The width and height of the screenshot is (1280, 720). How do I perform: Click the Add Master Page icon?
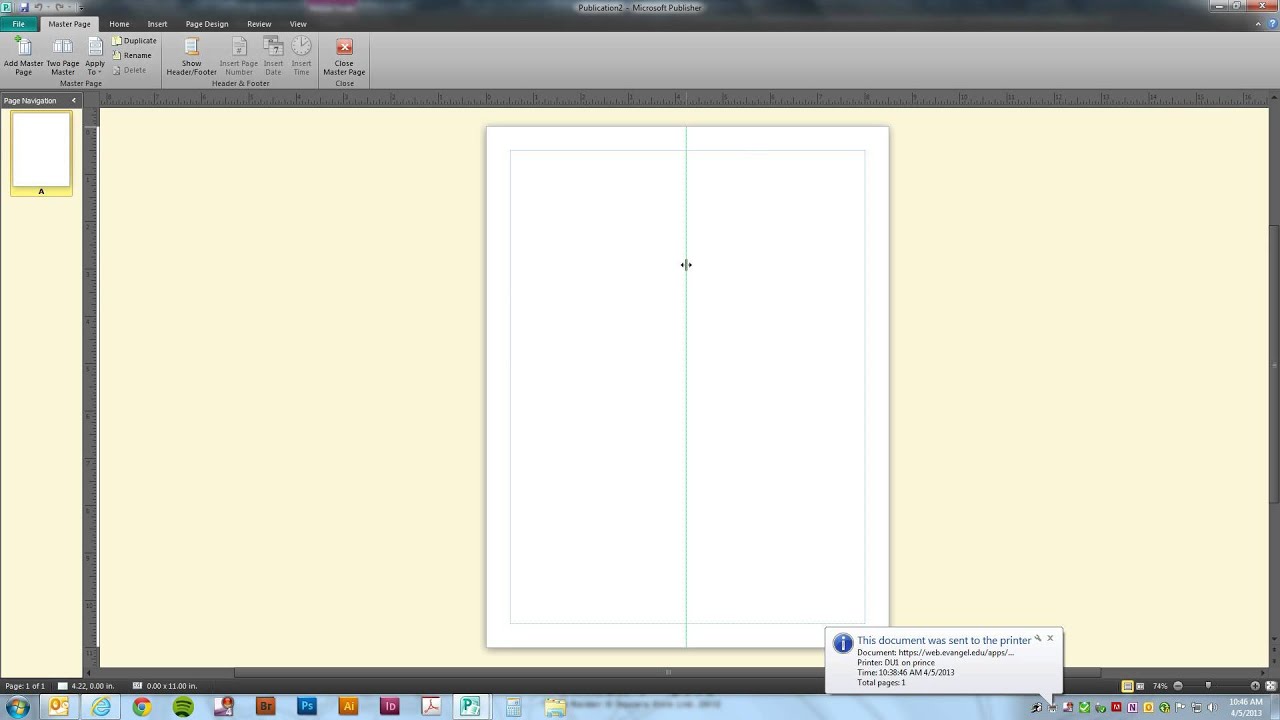click(x=23, y=57)
